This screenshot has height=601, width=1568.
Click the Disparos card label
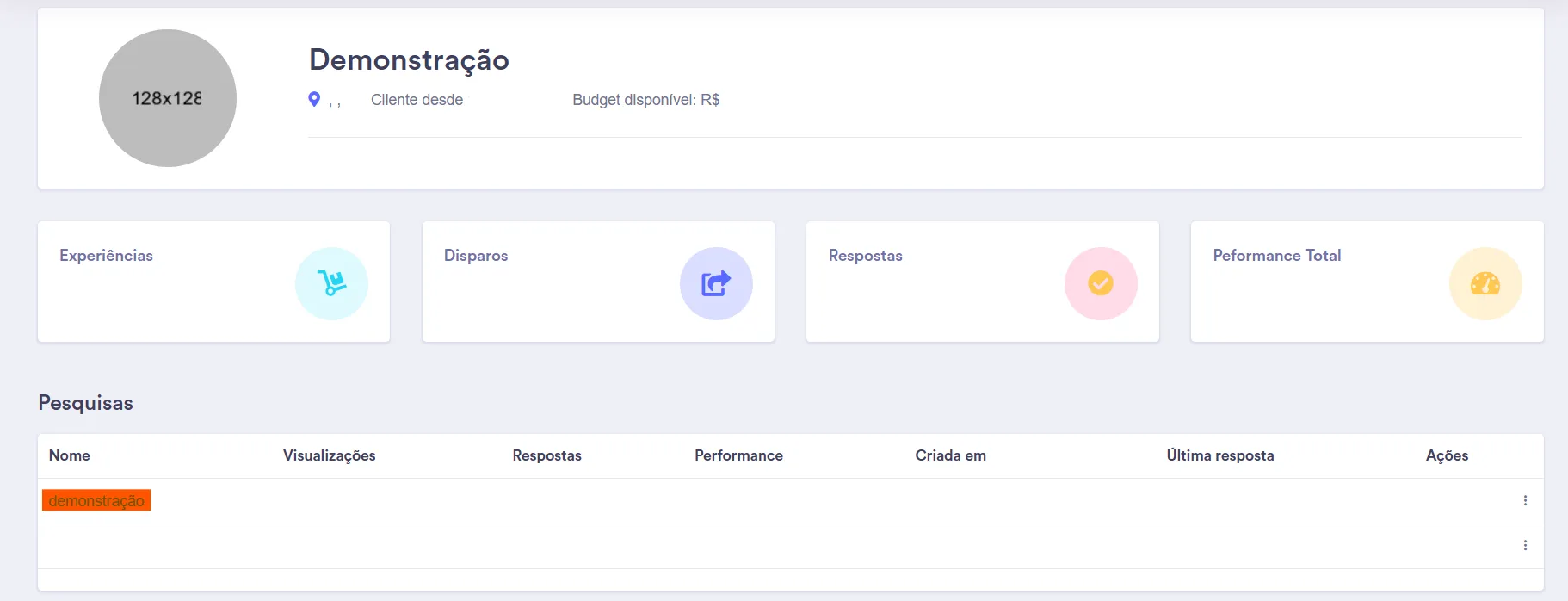(476, 256)
